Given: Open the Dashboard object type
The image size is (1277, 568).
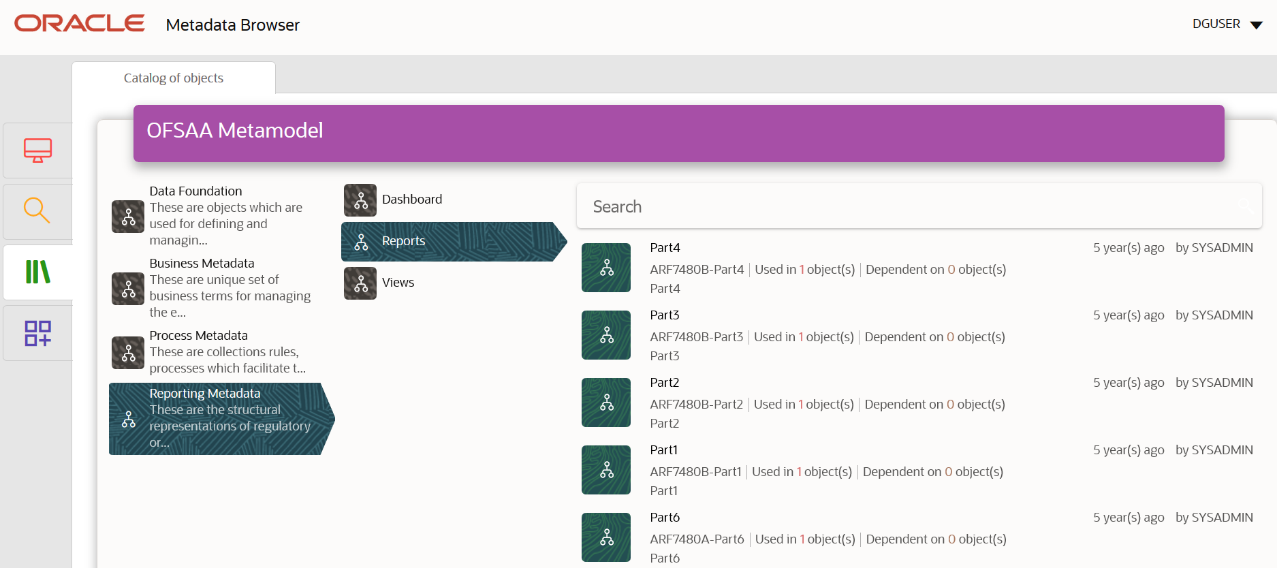Looking at the screenshot, I should (412, 200).
